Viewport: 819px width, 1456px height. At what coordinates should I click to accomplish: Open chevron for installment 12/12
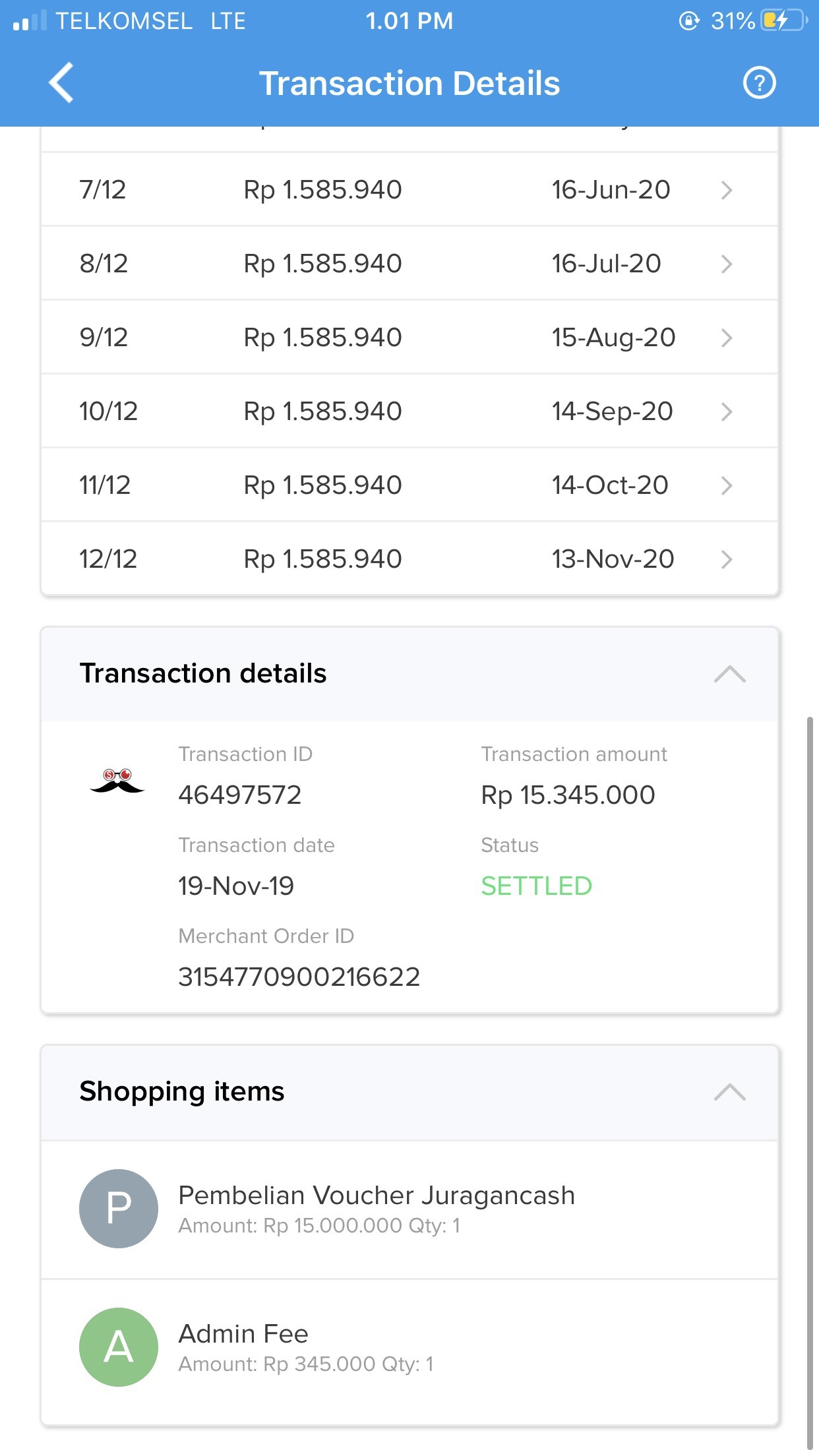pyautogui.click(x=727, y=559)
